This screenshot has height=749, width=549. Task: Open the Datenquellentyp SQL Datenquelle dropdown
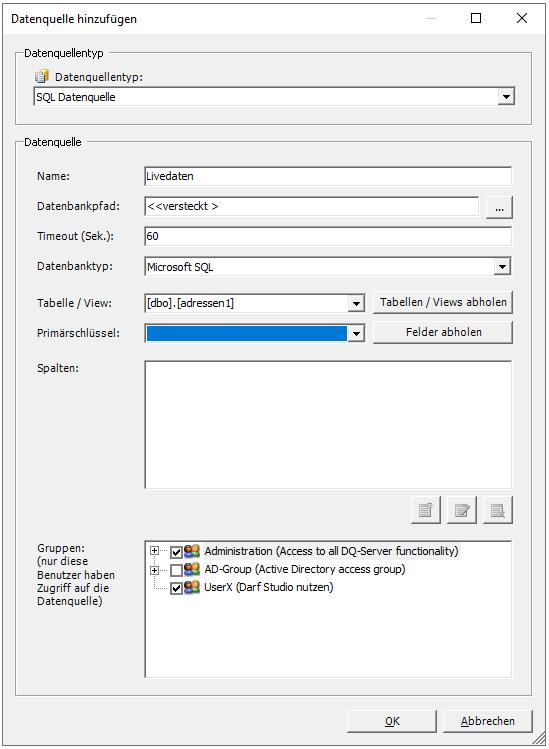tap(506, 97)
